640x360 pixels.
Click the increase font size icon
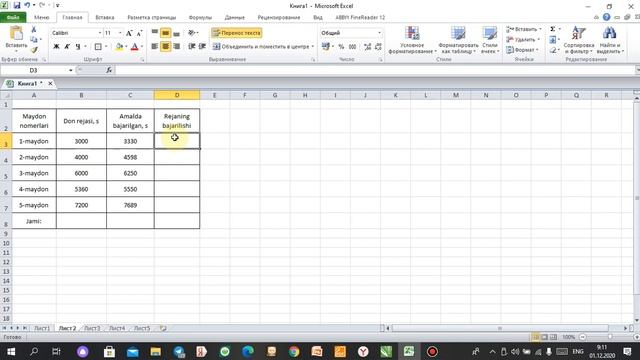click(x=129, y=33)
